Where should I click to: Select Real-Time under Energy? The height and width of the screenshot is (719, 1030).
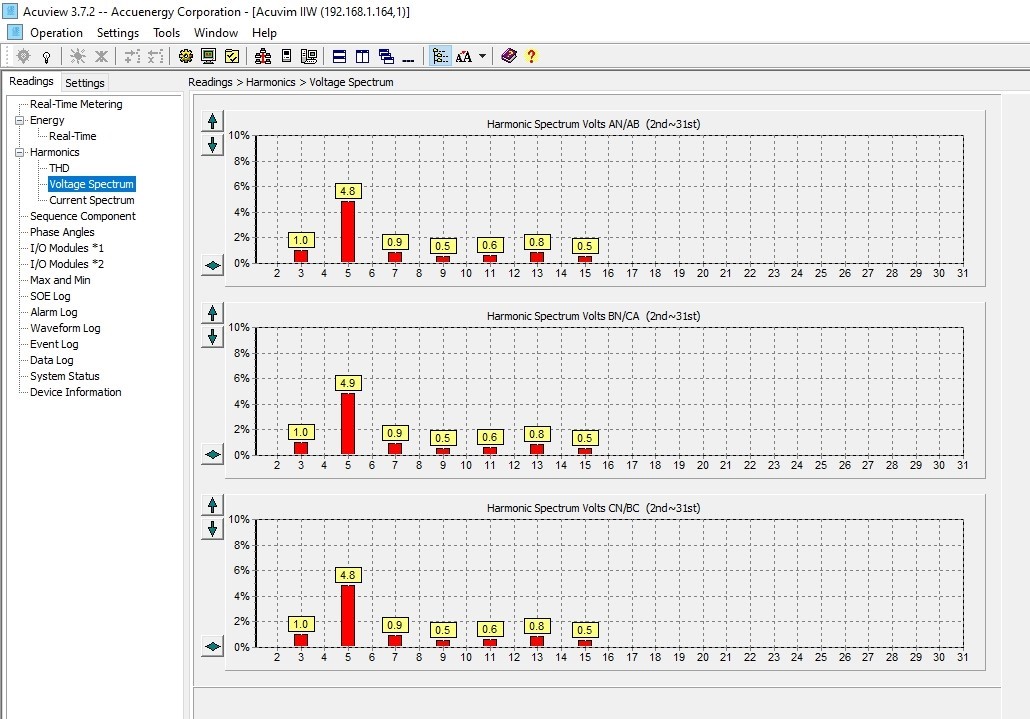coord(72,136)
